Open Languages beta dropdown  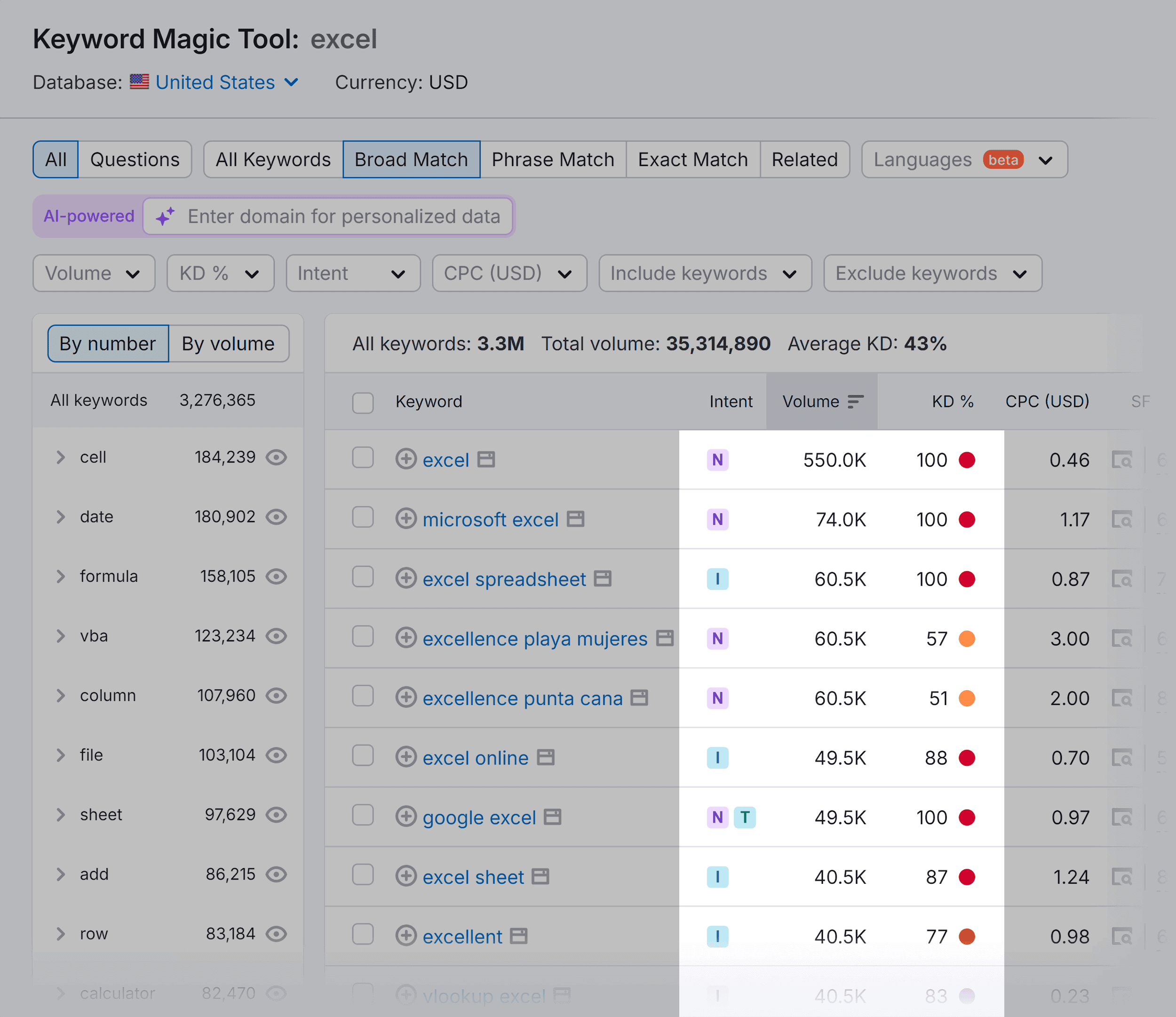pos(964,159)
